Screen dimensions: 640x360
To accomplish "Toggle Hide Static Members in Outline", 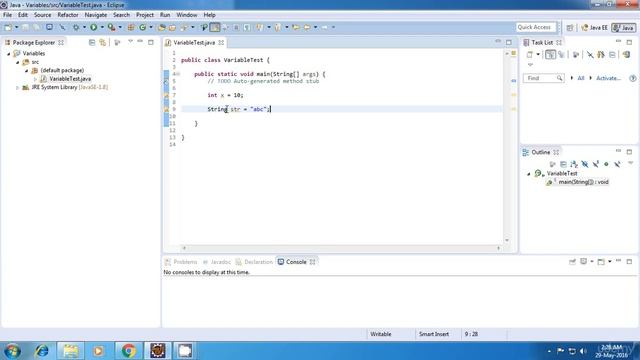I will (x=596, y=164).
